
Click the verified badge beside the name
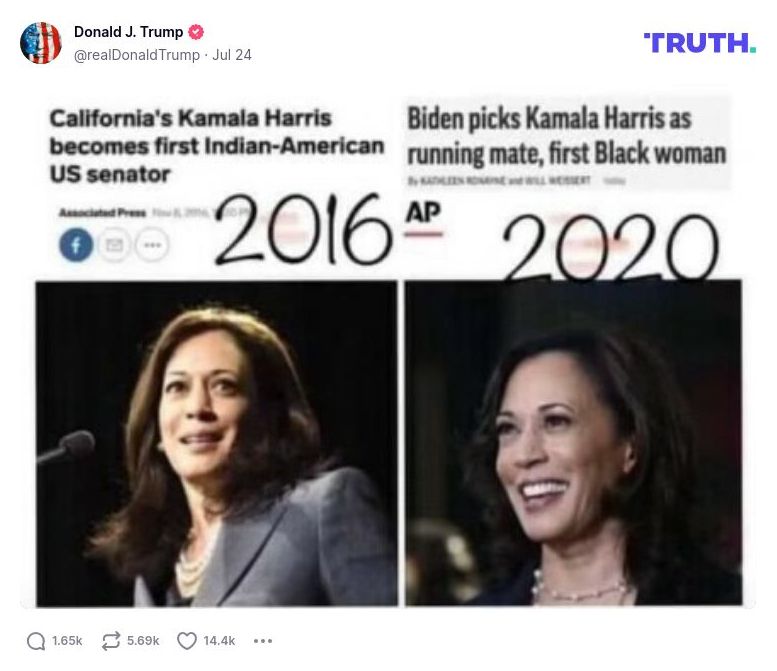tap(198, 32)
